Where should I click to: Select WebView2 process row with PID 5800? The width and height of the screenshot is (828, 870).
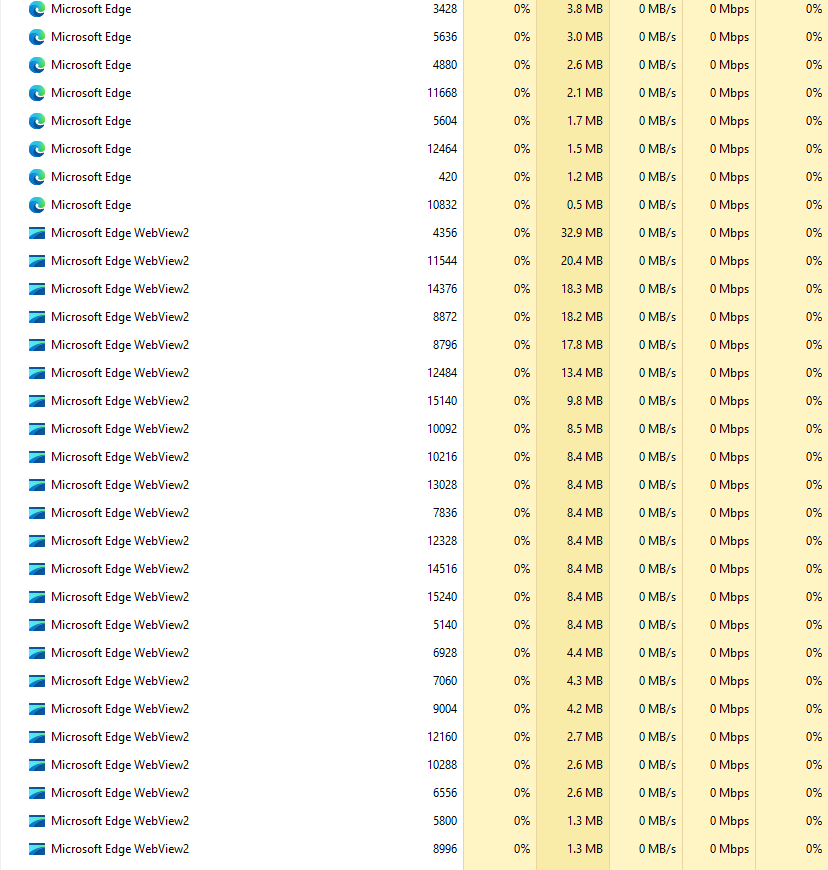point(414,821)
